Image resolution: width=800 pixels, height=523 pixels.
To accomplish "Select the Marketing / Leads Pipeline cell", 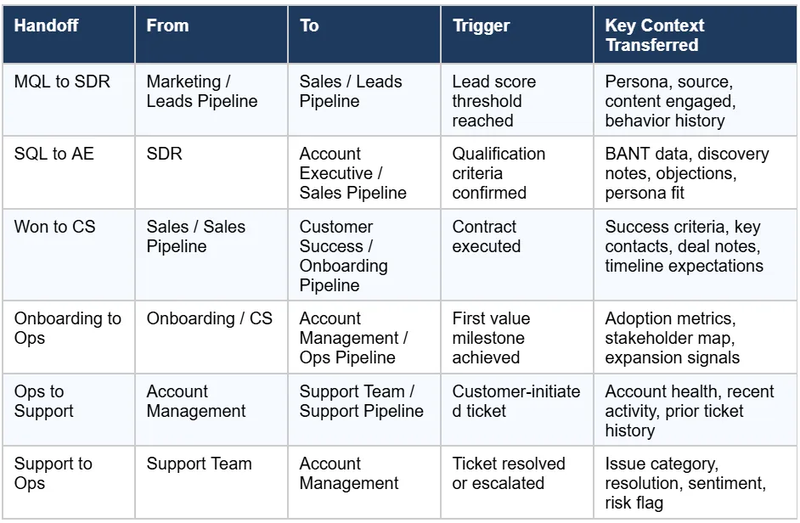I will click(x=202, y=91).
